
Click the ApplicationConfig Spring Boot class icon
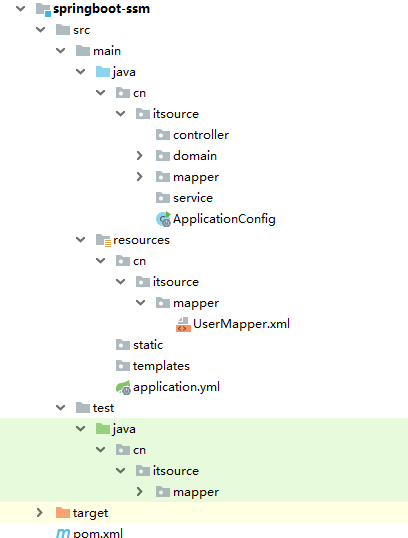[163, 219]
